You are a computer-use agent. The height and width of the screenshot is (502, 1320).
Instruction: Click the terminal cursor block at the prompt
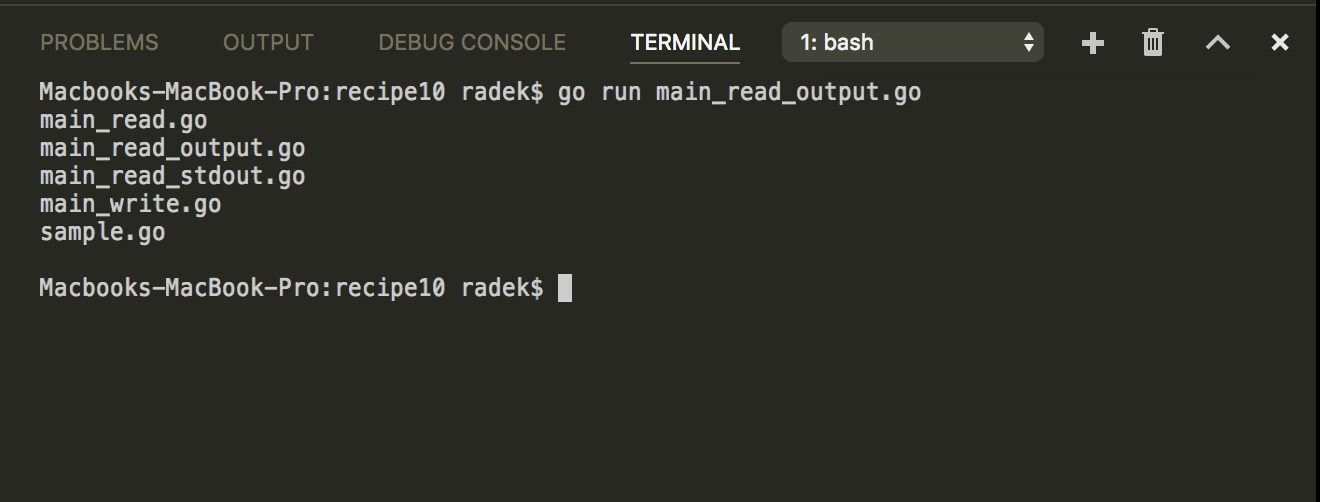[x=565, y=288]
